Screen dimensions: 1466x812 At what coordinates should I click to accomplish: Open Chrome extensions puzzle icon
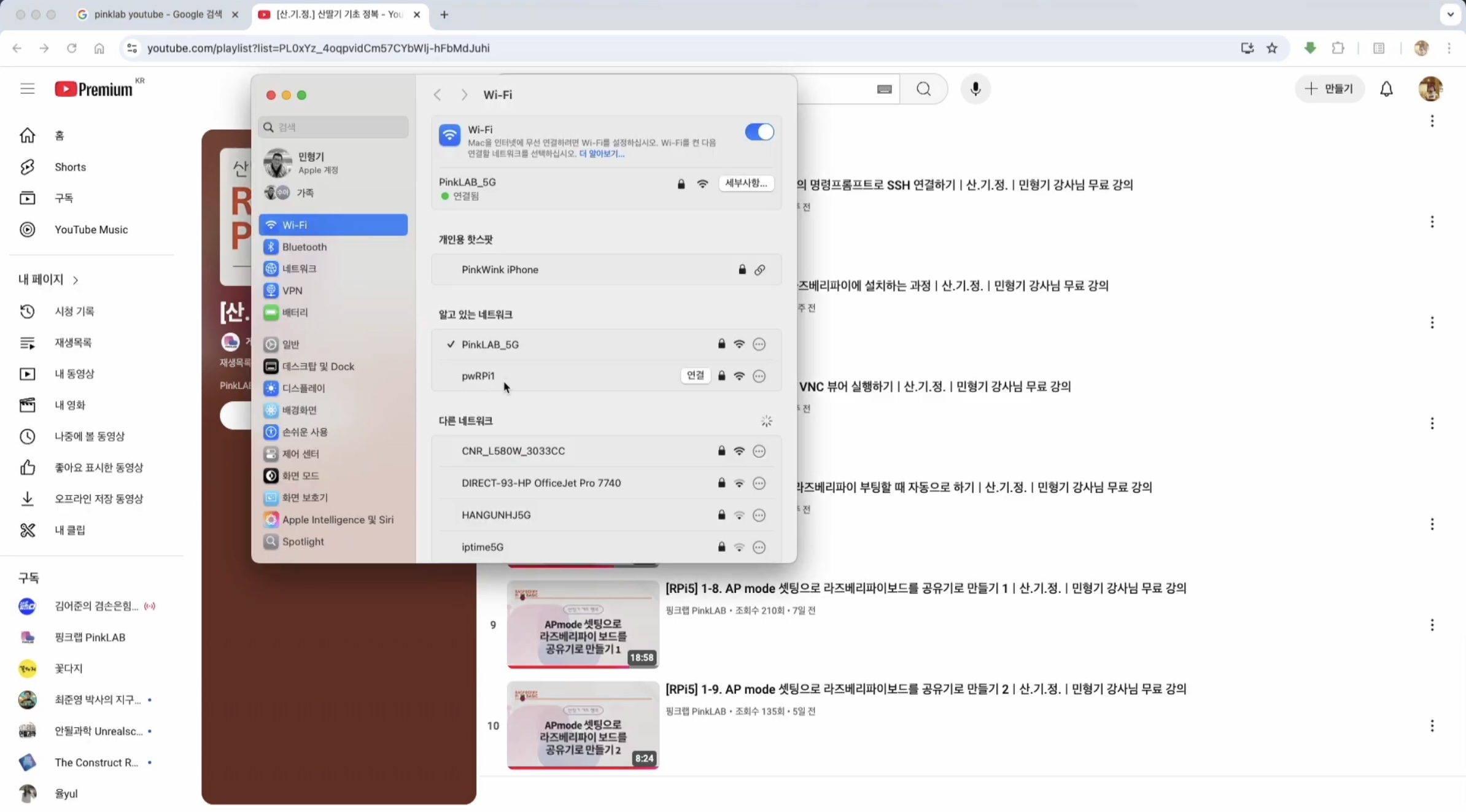[1338, 48]
